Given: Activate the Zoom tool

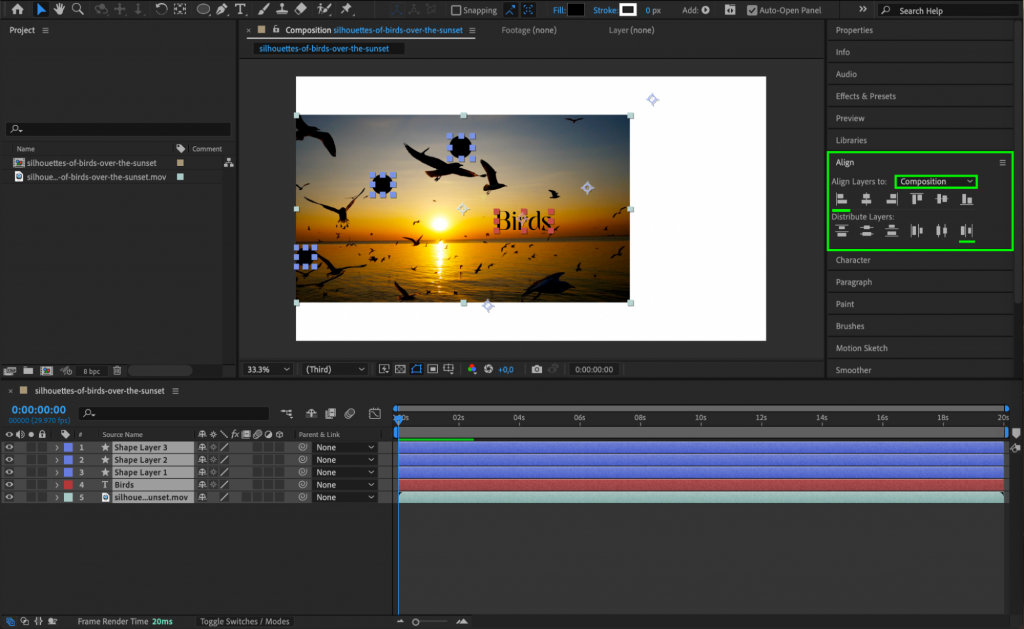Looking at the screenshot, I should point(76,9).
